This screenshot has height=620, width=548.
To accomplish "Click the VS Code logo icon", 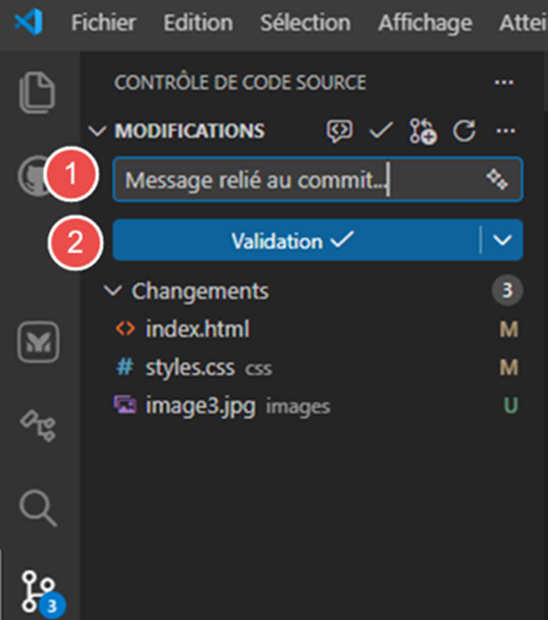I will [29, 22].
